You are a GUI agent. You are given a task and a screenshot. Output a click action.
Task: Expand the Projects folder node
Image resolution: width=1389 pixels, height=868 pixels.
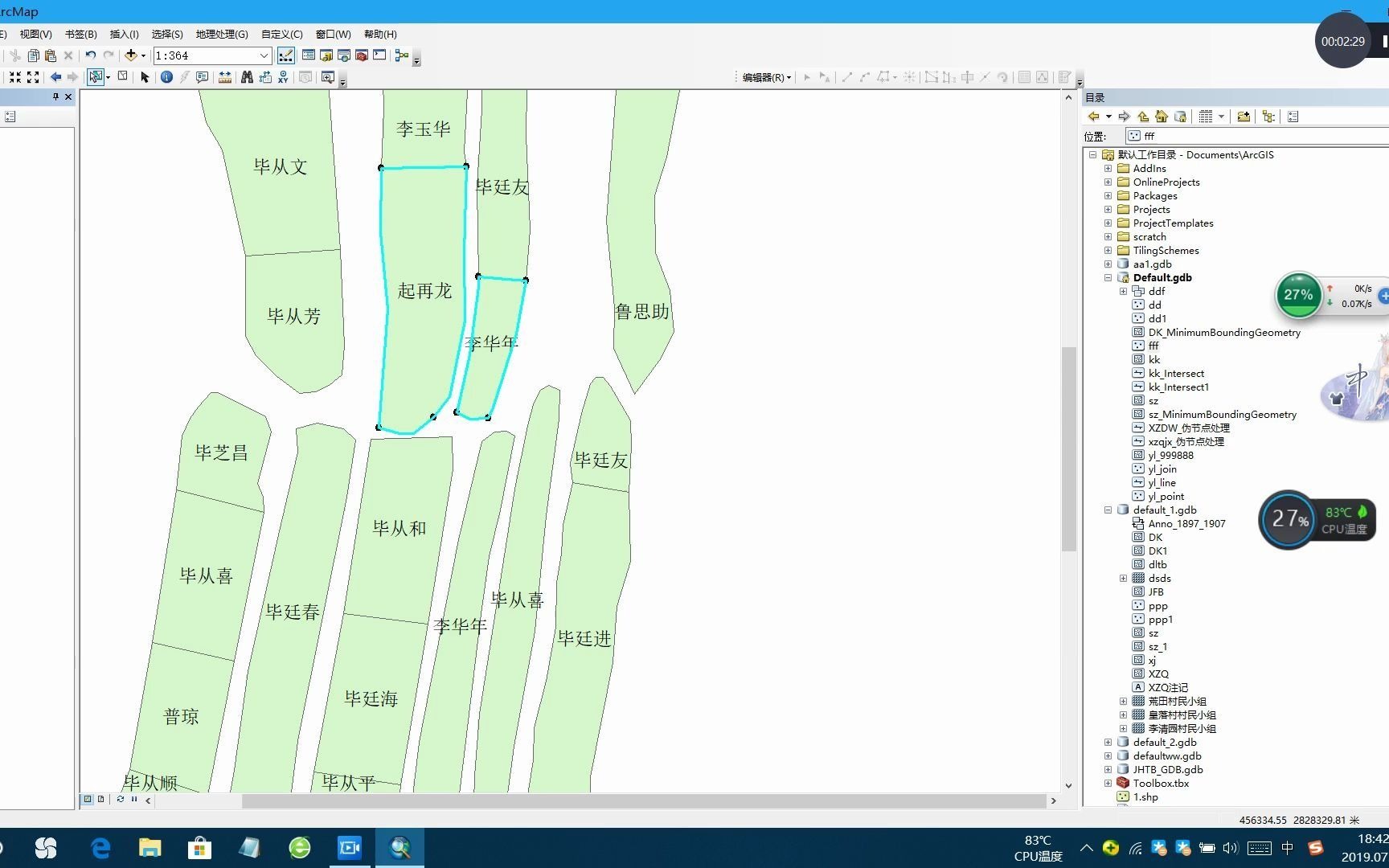click(1108, 209)
